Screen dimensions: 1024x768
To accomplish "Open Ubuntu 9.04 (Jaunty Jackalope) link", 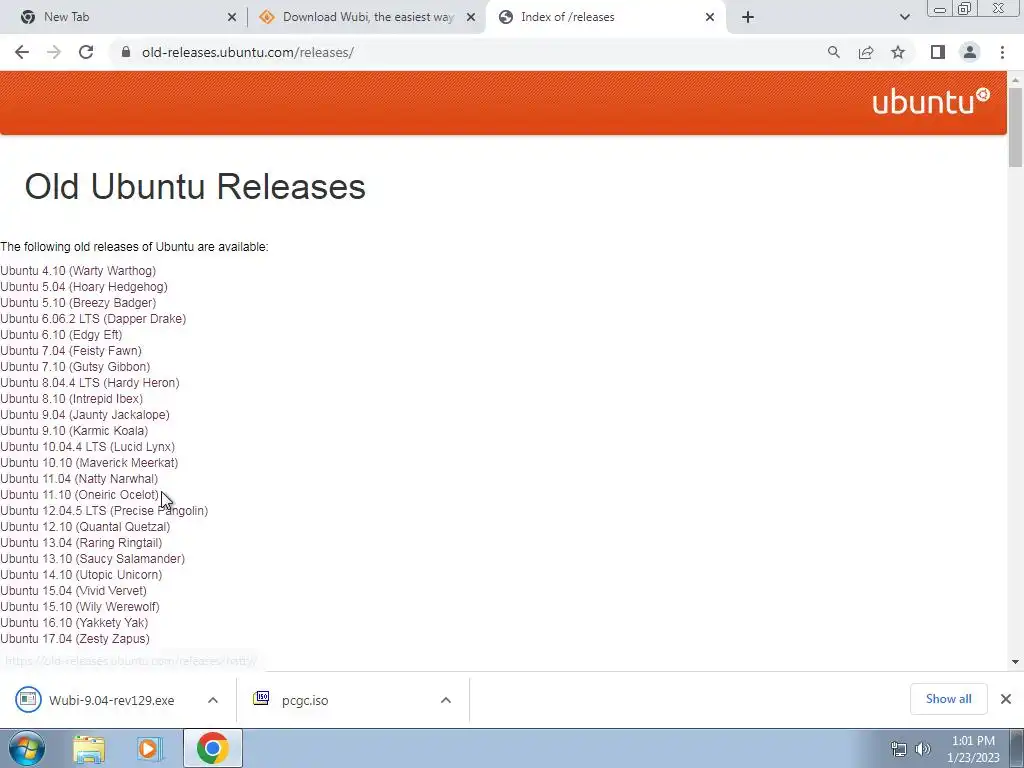I will tap(85, 415).
